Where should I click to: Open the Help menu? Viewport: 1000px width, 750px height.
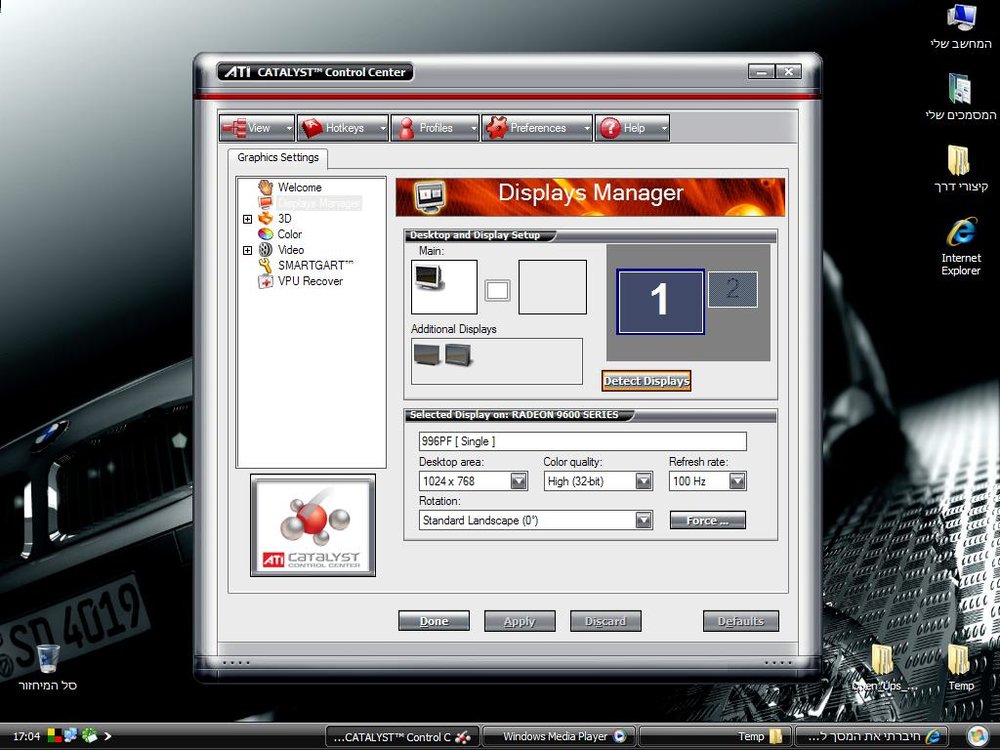(632, 128)
